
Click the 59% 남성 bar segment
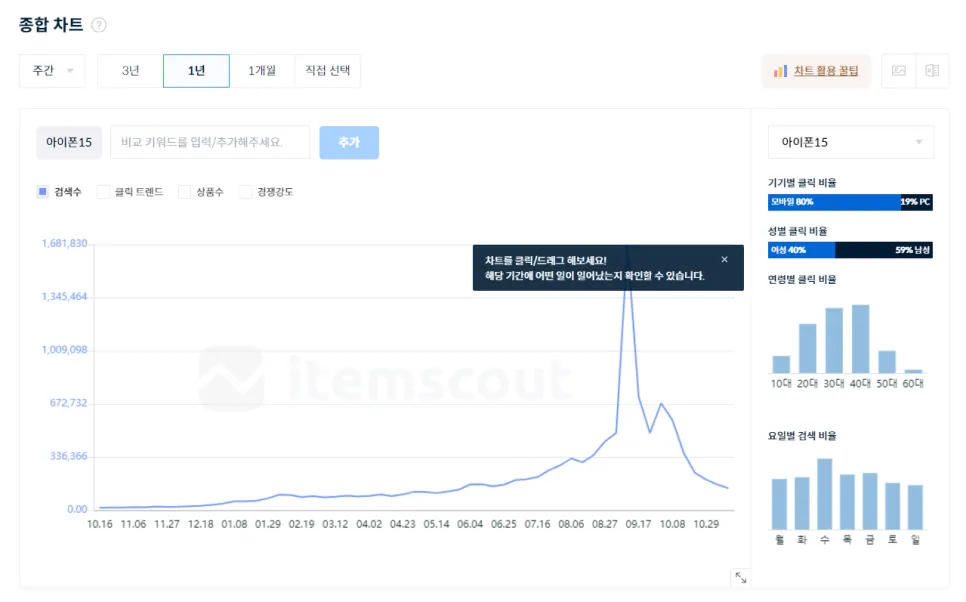tap(883, 250)
